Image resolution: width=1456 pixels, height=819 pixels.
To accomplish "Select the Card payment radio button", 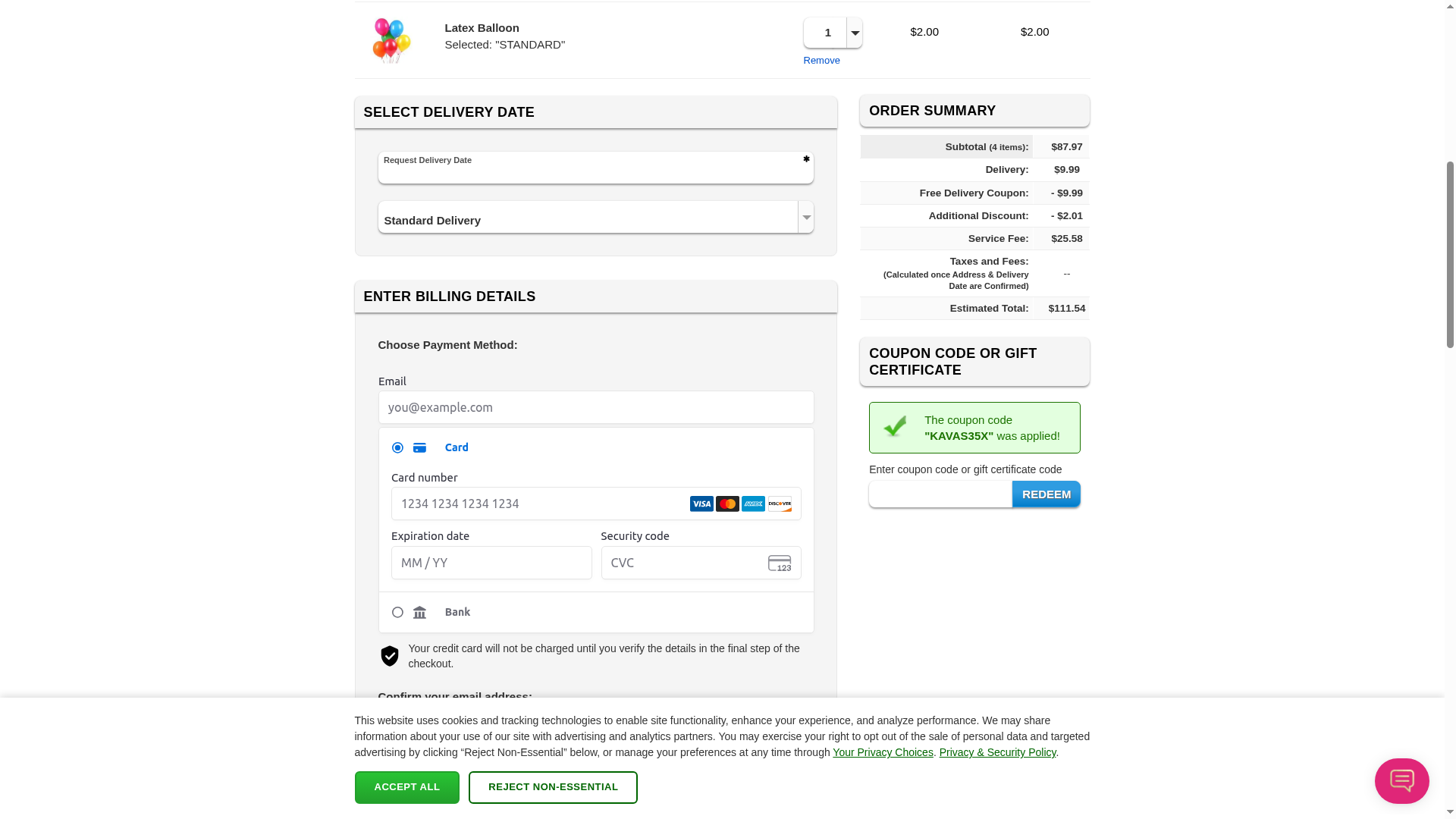I will point(397,448).
